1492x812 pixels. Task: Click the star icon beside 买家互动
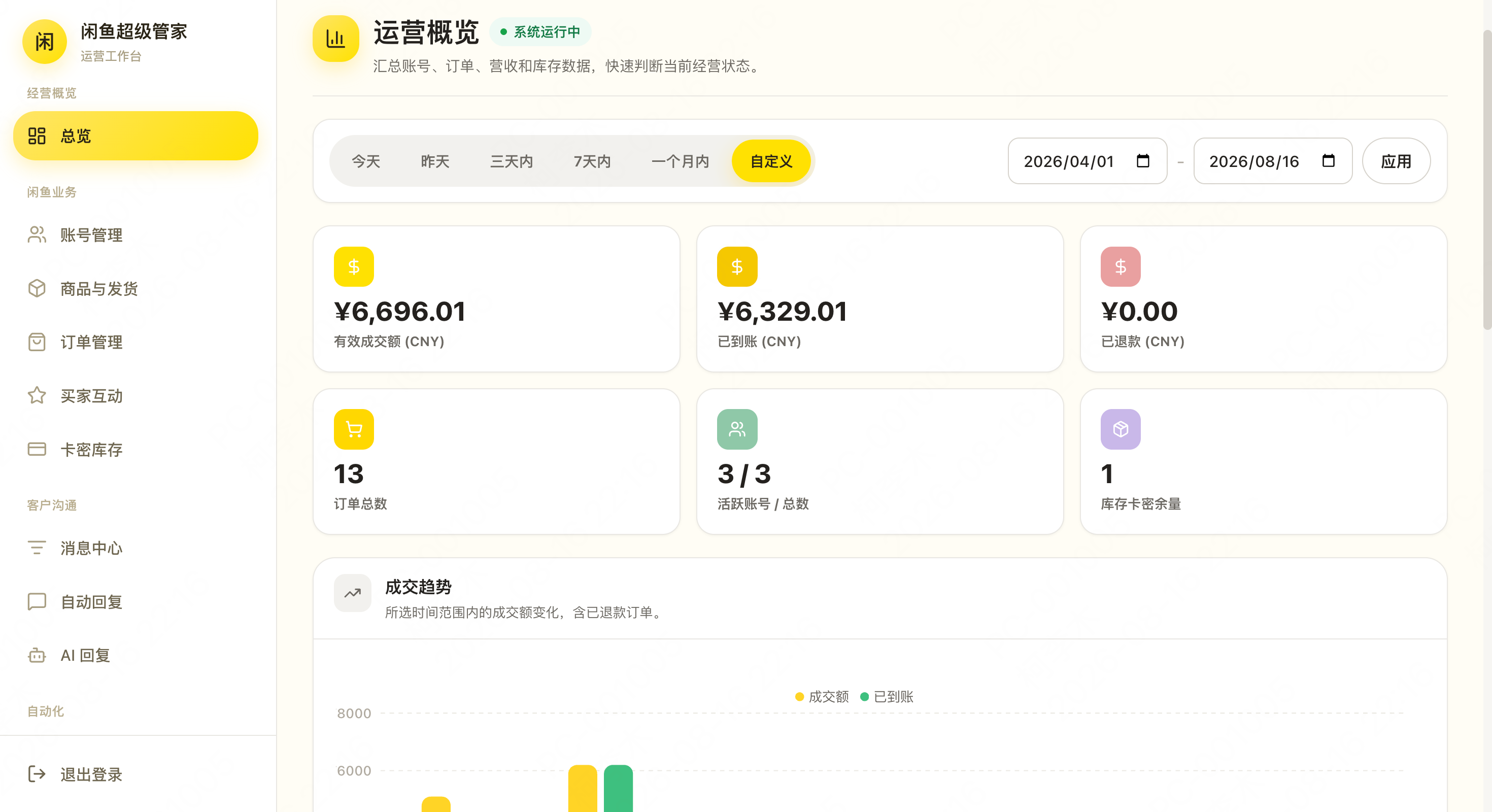pos(37,395)
